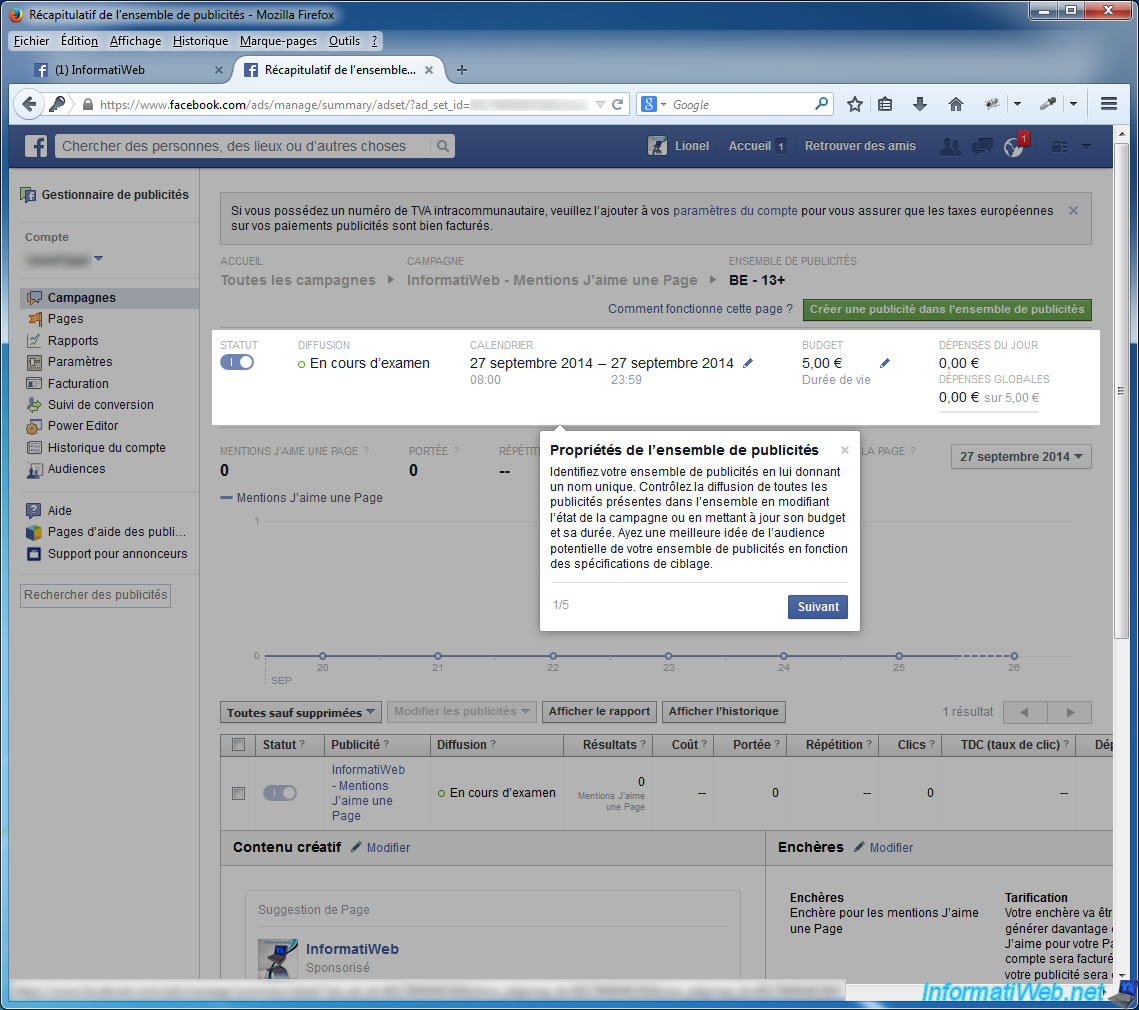Check the select-all checkbox in table header

238,745
